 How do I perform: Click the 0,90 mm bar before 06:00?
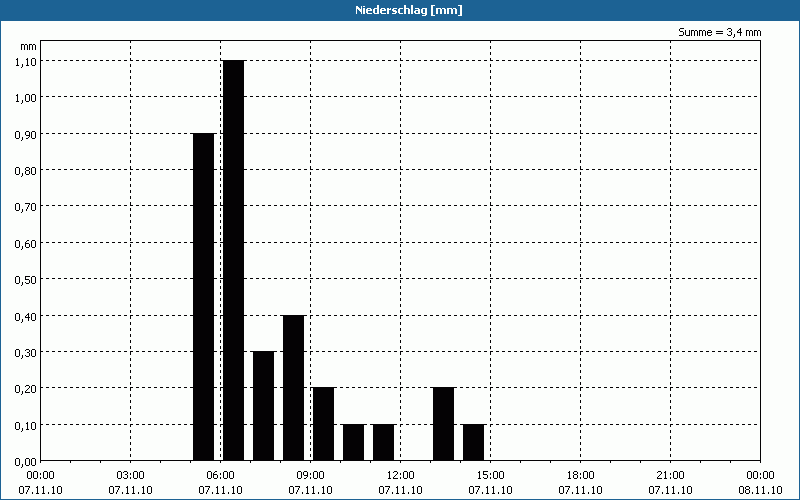tap(204, 297)
